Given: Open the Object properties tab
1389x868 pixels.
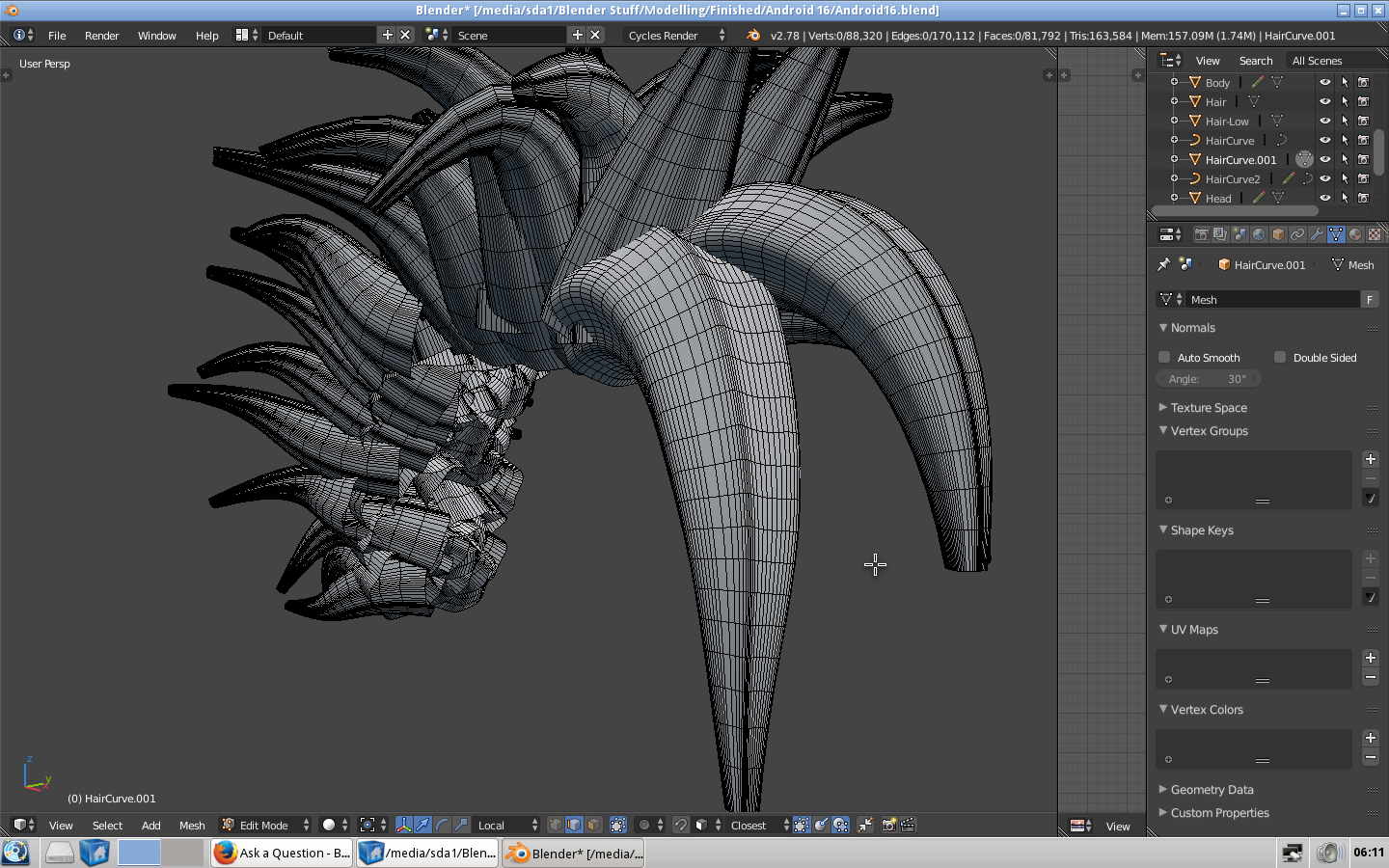Looking at the screenshot, I should 1278,234.
